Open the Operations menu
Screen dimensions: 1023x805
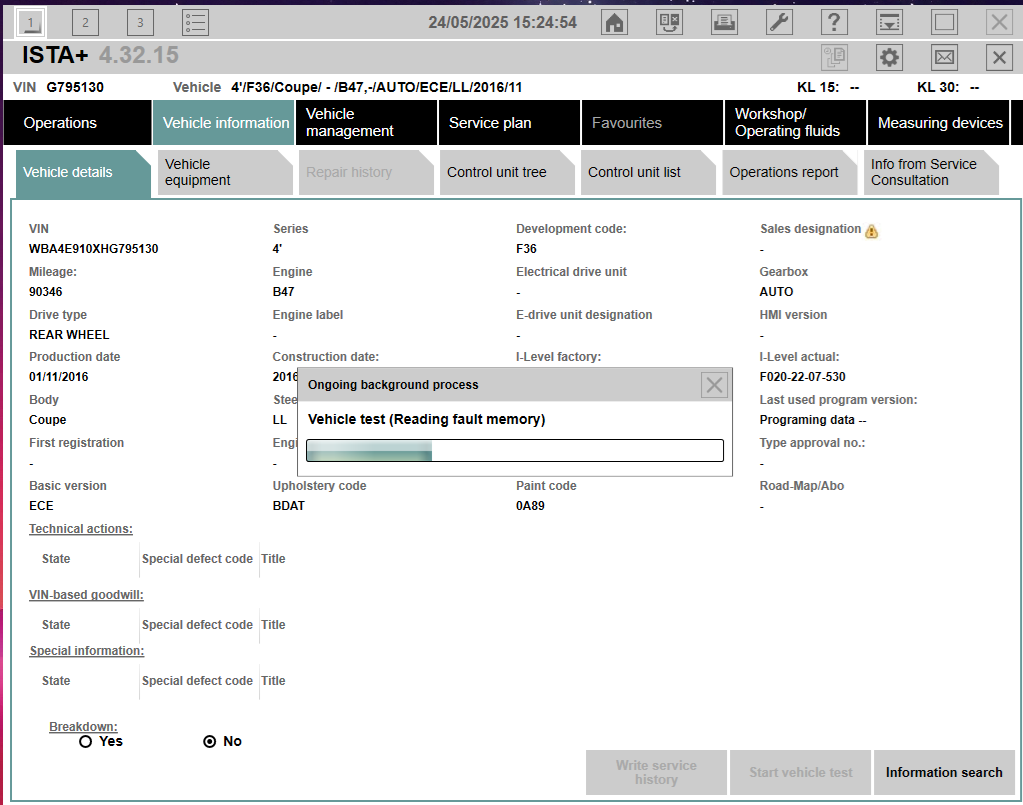tap(78, 123)
